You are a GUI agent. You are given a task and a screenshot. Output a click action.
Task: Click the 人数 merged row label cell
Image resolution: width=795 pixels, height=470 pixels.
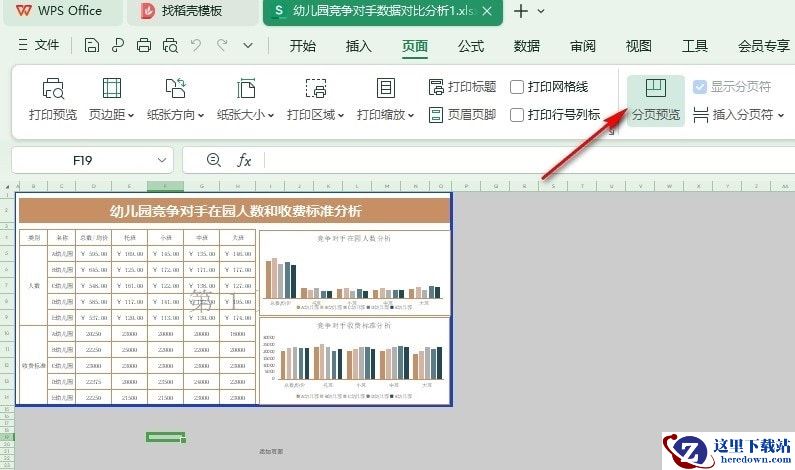(33, 285)
